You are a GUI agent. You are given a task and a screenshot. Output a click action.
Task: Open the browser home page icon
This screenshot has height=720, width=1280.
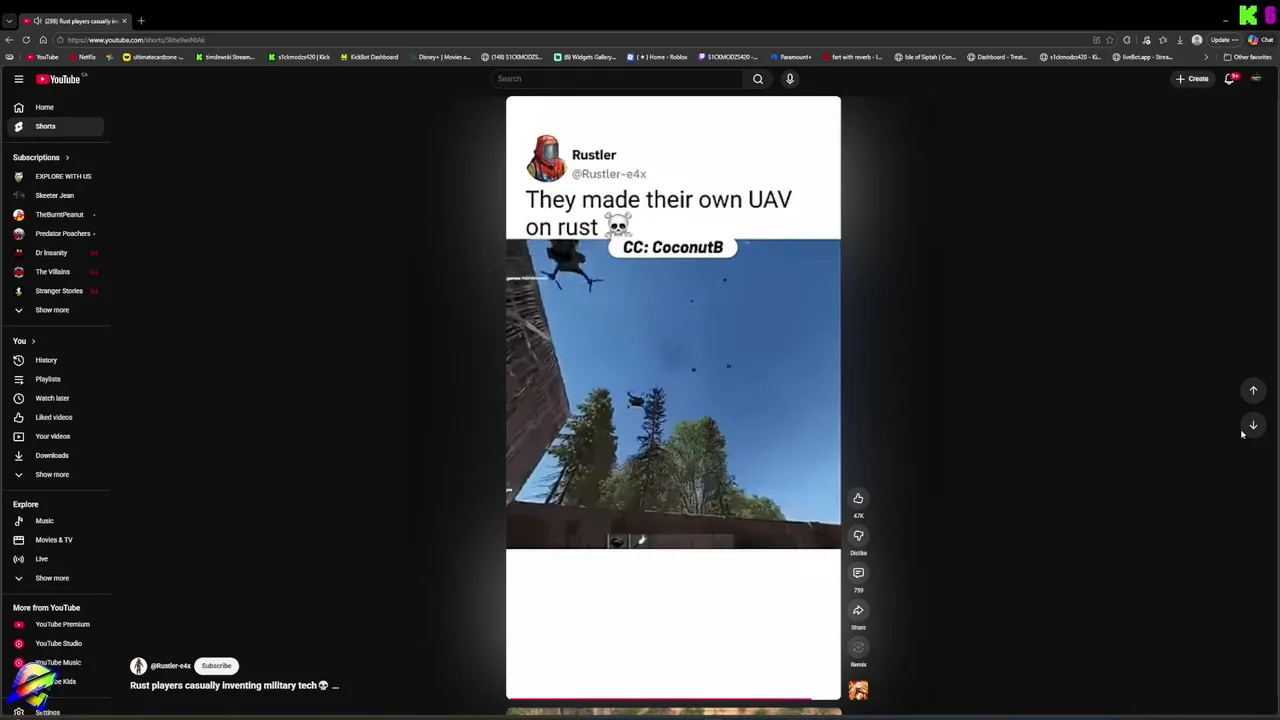[x=43, y=40]
